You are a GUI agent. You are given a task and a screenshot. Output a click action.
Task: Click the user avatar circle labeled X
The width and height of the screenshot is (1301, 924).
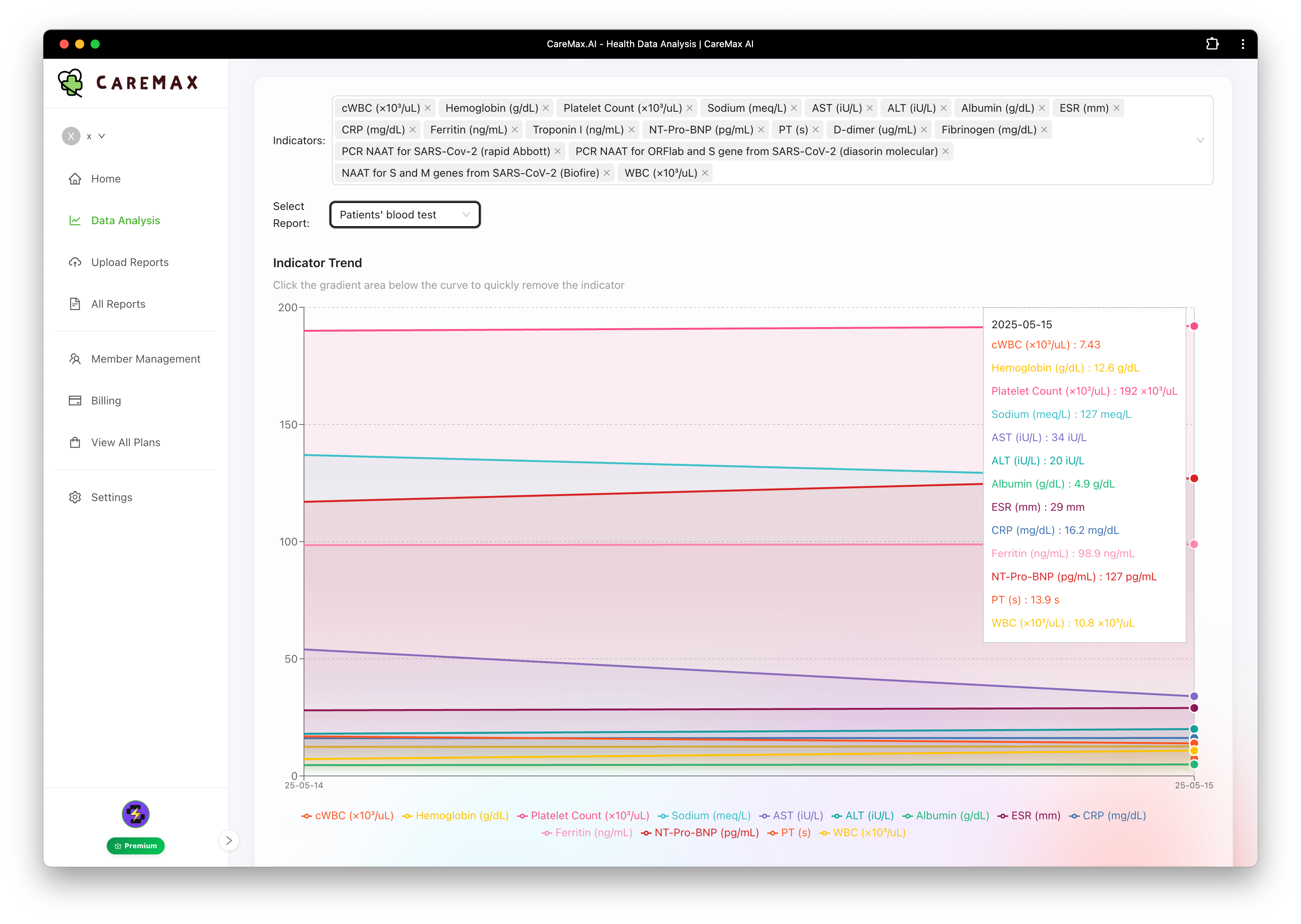[71, 136]
